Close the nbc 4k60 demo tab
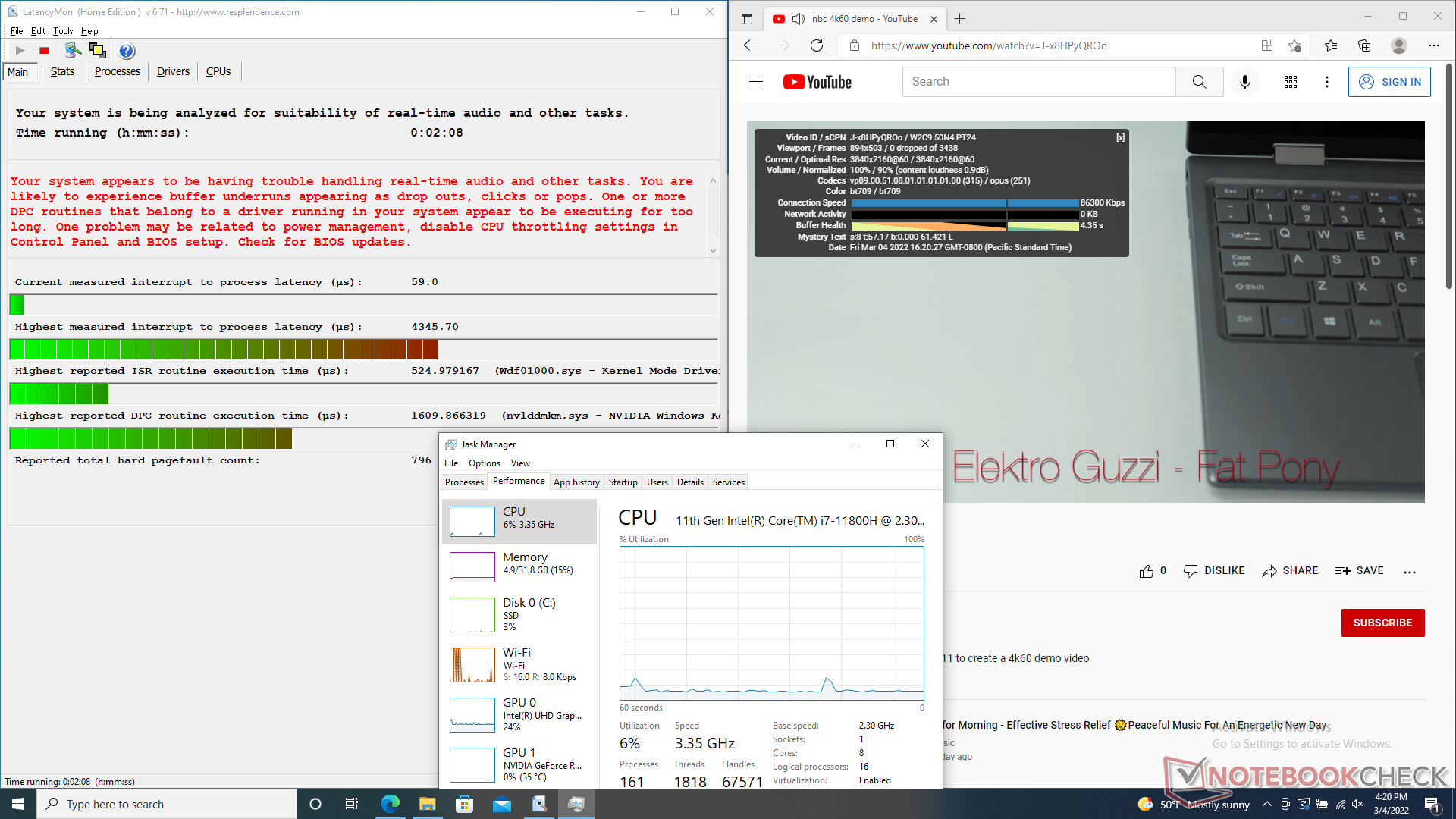The width and height of the screenshot is (1456, 819). click(x=934, y=19)
